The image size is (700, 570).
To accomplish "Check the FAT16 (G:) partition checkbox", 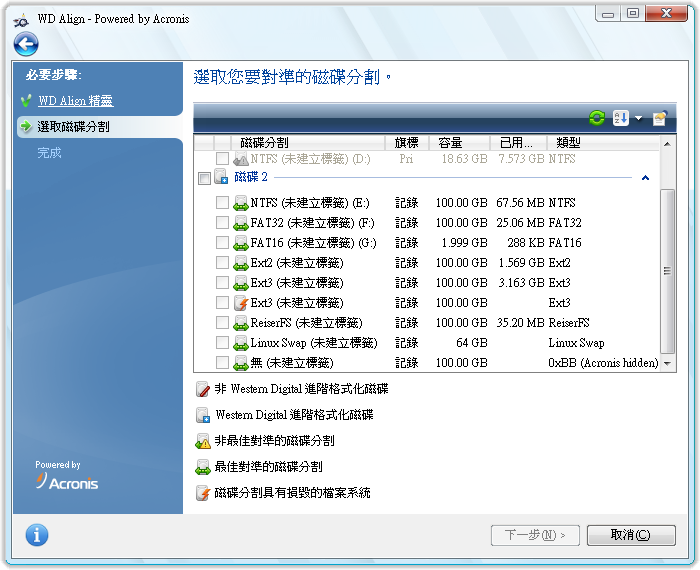I will coord(222,242).
